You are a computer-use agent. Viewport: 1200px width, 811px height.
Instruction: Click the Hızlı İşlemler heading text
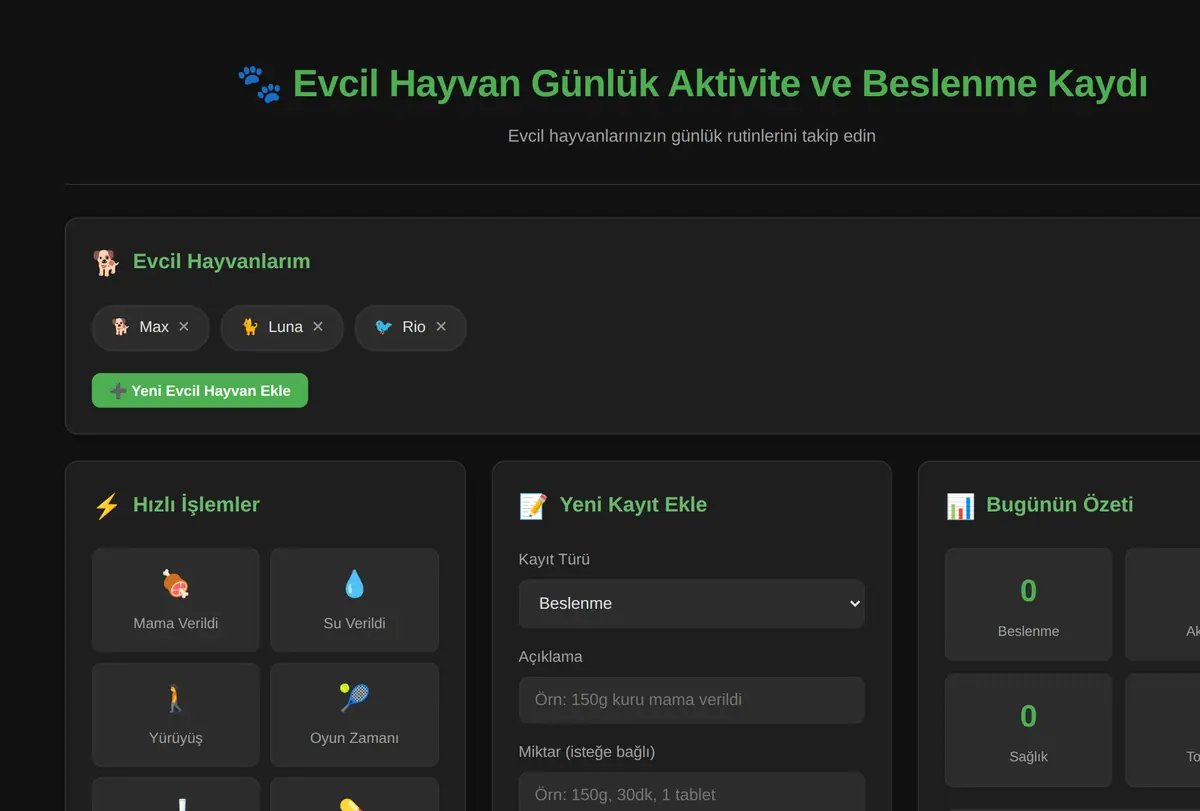[x=196, y=505]
